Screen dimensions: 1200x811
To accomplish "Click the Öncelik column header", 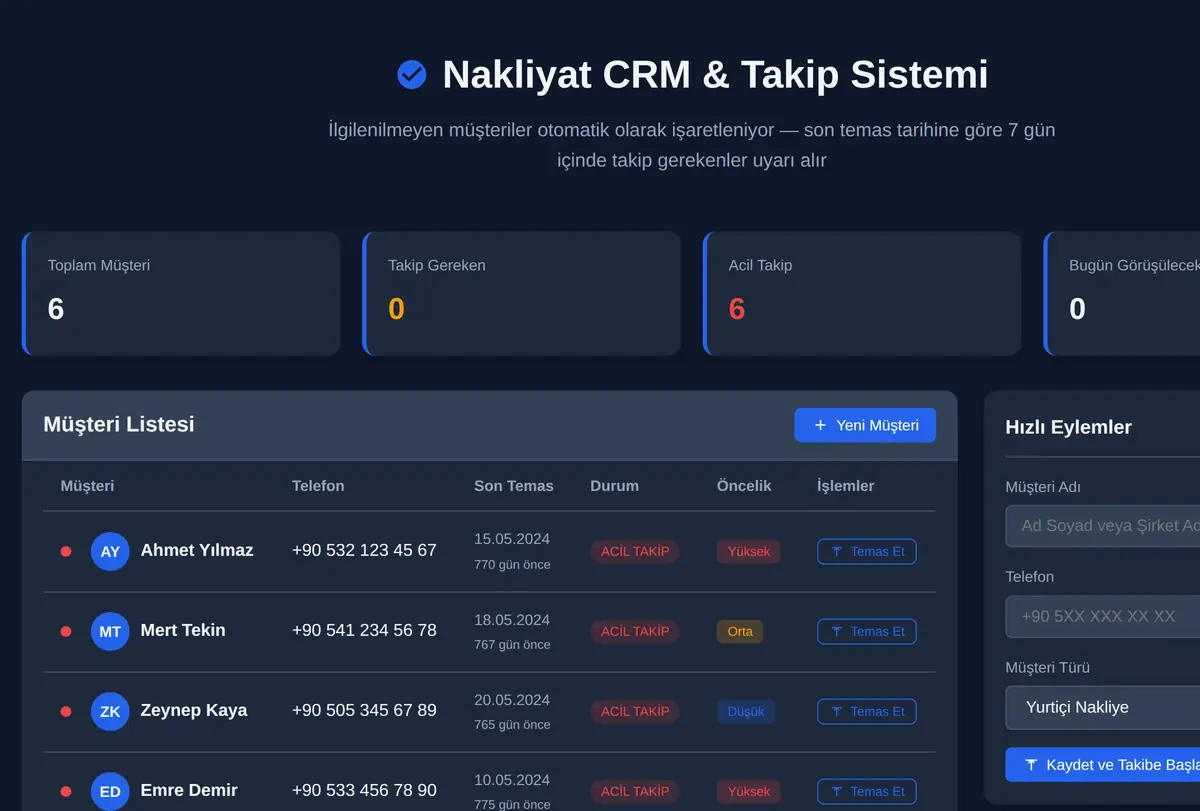I will click(744, 486).
